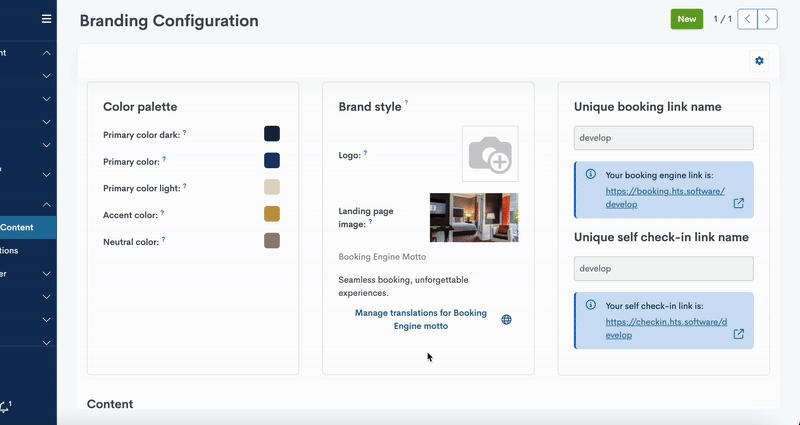Open the booking.hts.software develop link
This screenshot has height=425, width=800.
(665, 197)
